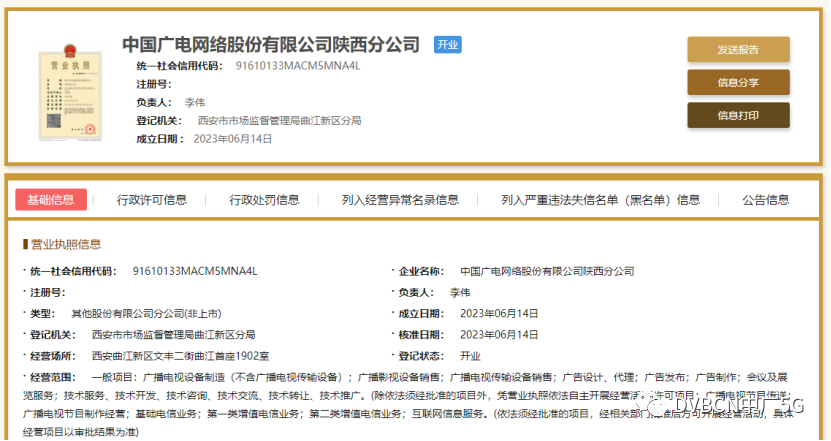Click the blue 开业 status badge
831x441 pixels.
[x=448, y=45]
